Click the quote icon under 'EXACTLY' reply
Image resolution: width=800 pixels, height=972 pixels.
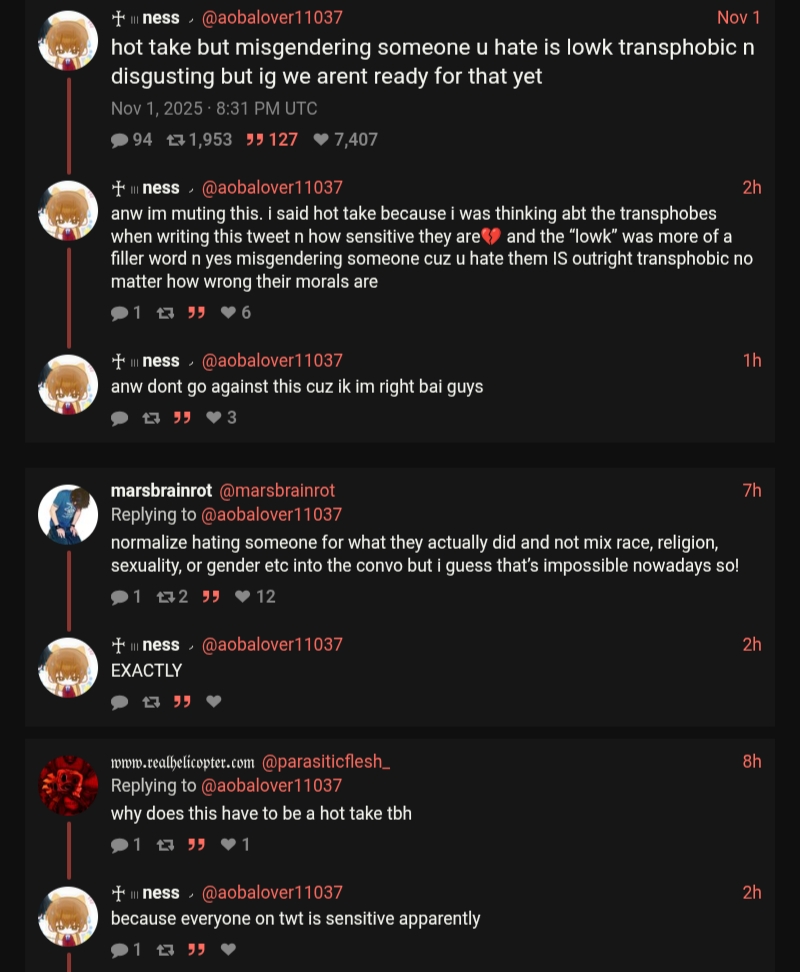point(182,701)
